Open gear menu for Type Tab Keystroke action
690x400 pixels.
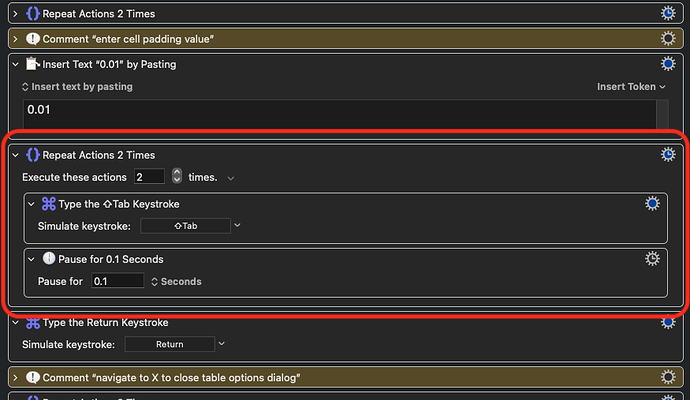652,204
